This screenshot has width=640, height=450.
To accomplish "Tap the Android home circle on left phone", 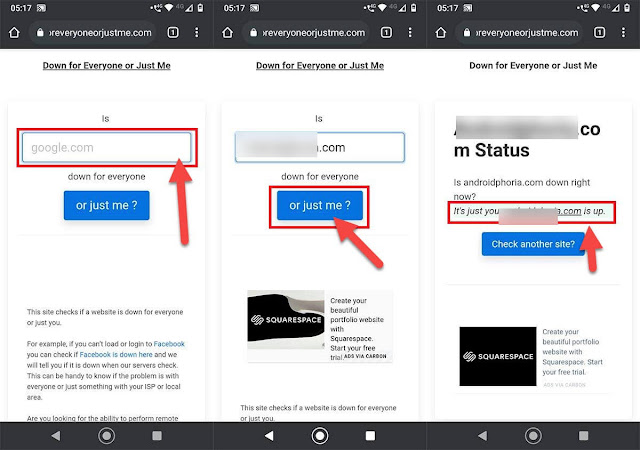I will point(107,436).
